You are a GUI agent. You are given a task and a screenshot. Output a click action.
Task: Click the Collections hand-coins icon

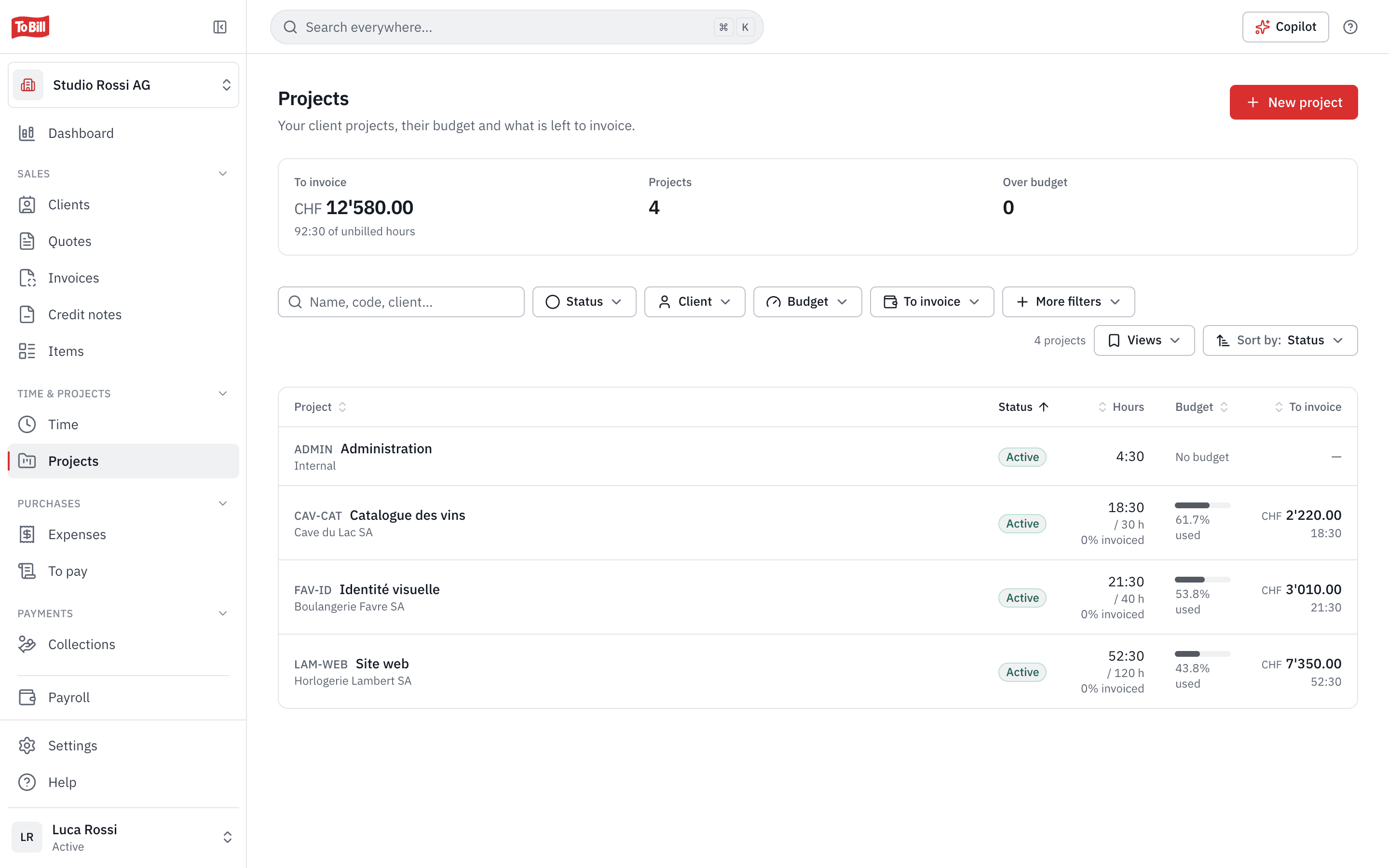click(x=27, y=644)
